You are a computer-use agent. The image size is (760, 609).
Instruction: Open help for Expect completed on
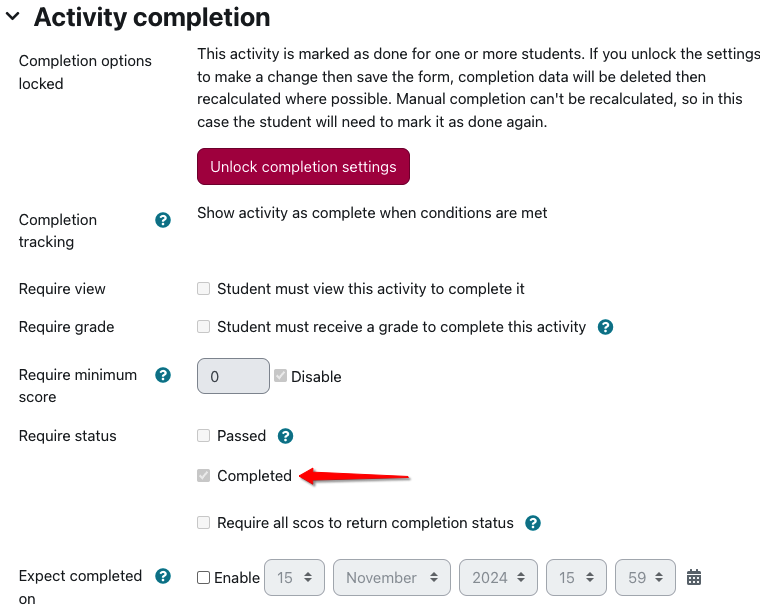click(x=163, y=576)
